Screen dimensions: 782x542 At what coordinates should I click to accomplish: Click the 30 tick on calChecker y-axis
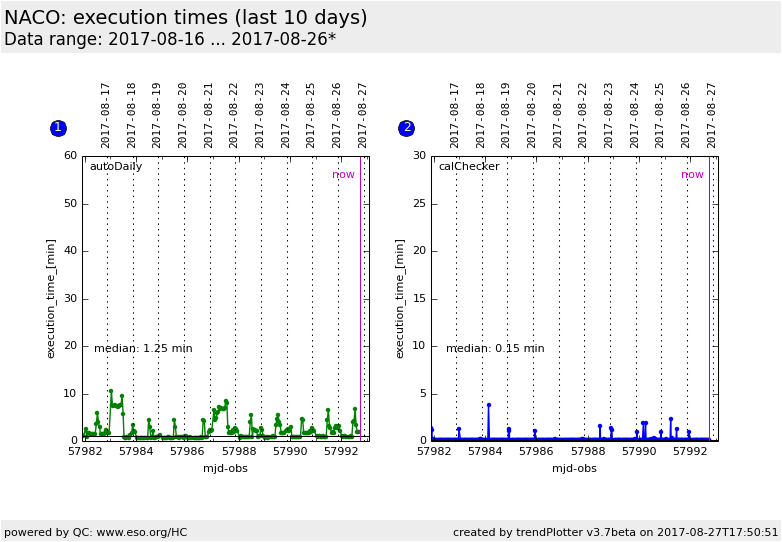pyautogui.click(x=419, y=156)
